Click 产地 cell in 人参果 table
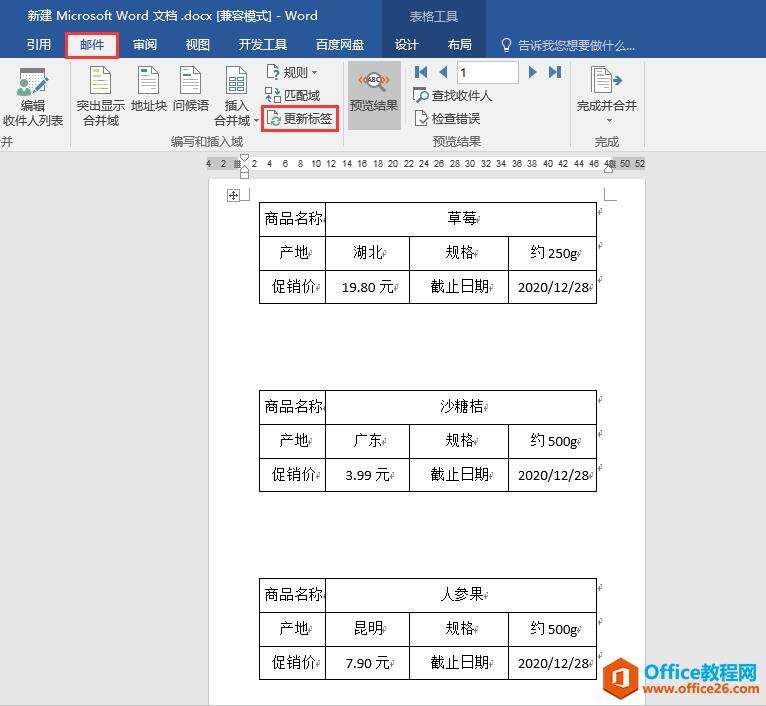 point(292,629)
